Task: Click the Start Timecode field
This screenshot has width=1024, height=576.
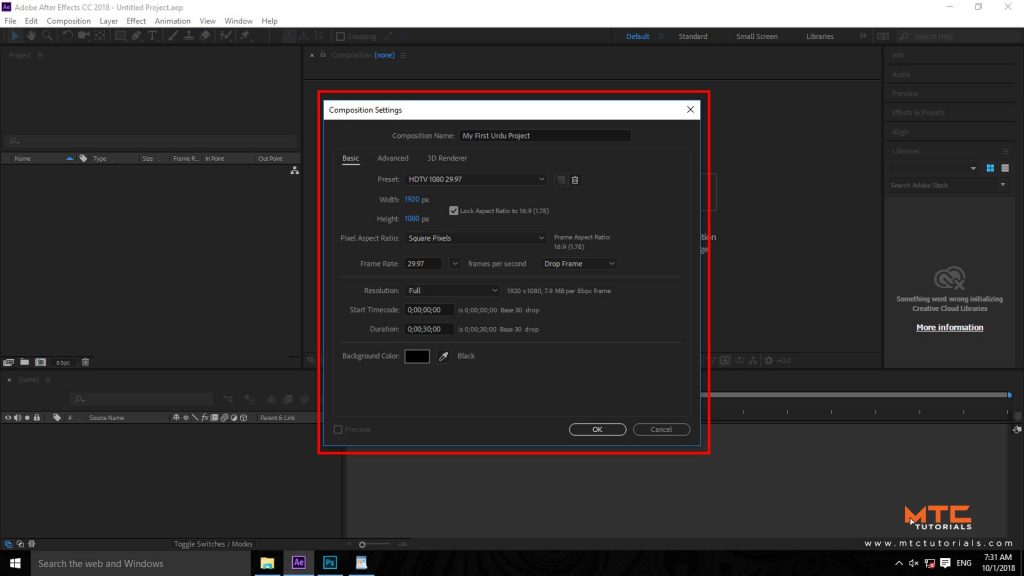Action: pyautogui.click(x=428, y=310)
